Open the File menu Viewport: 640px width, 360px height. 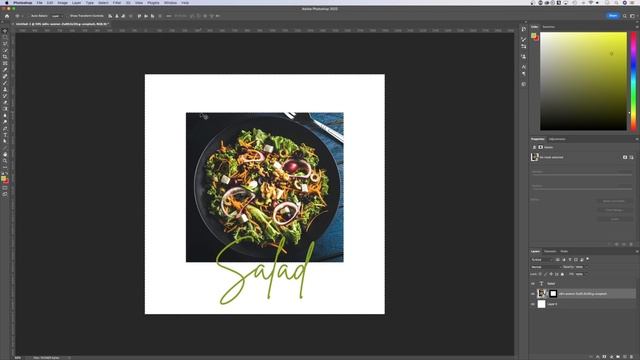[x=40, y=2]
